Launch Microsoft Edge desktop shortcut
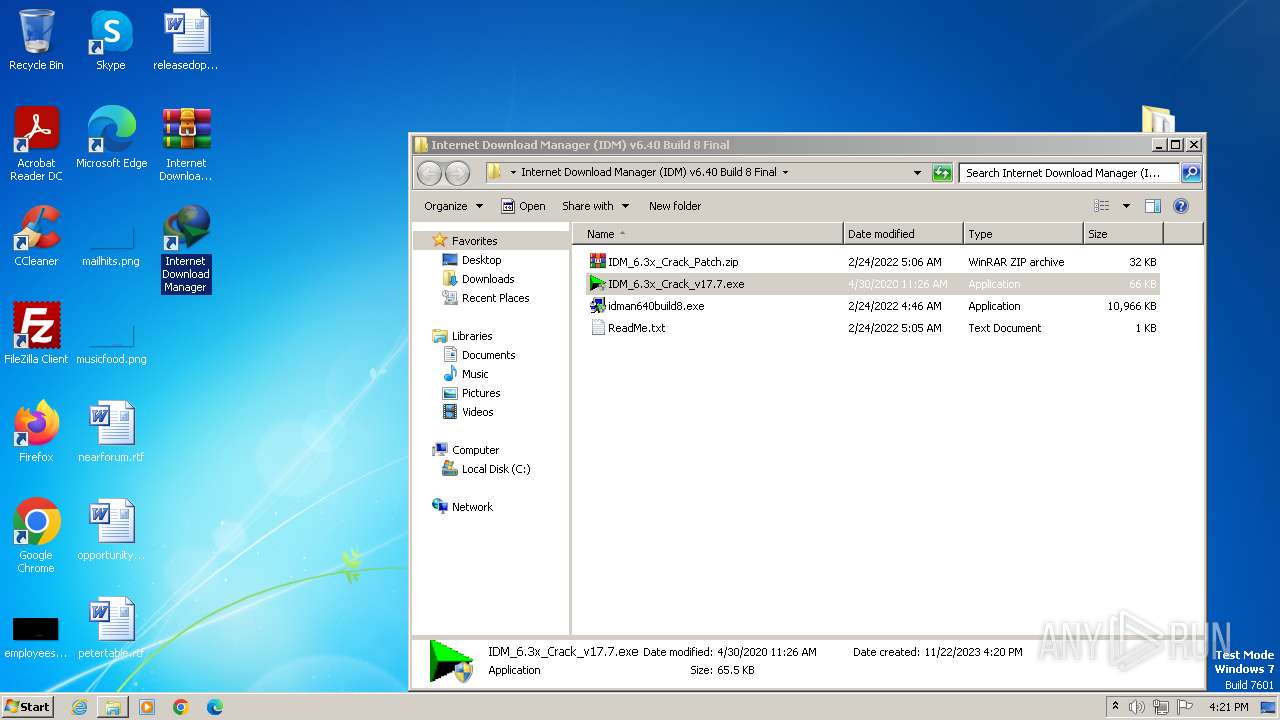 pos(111,138)
